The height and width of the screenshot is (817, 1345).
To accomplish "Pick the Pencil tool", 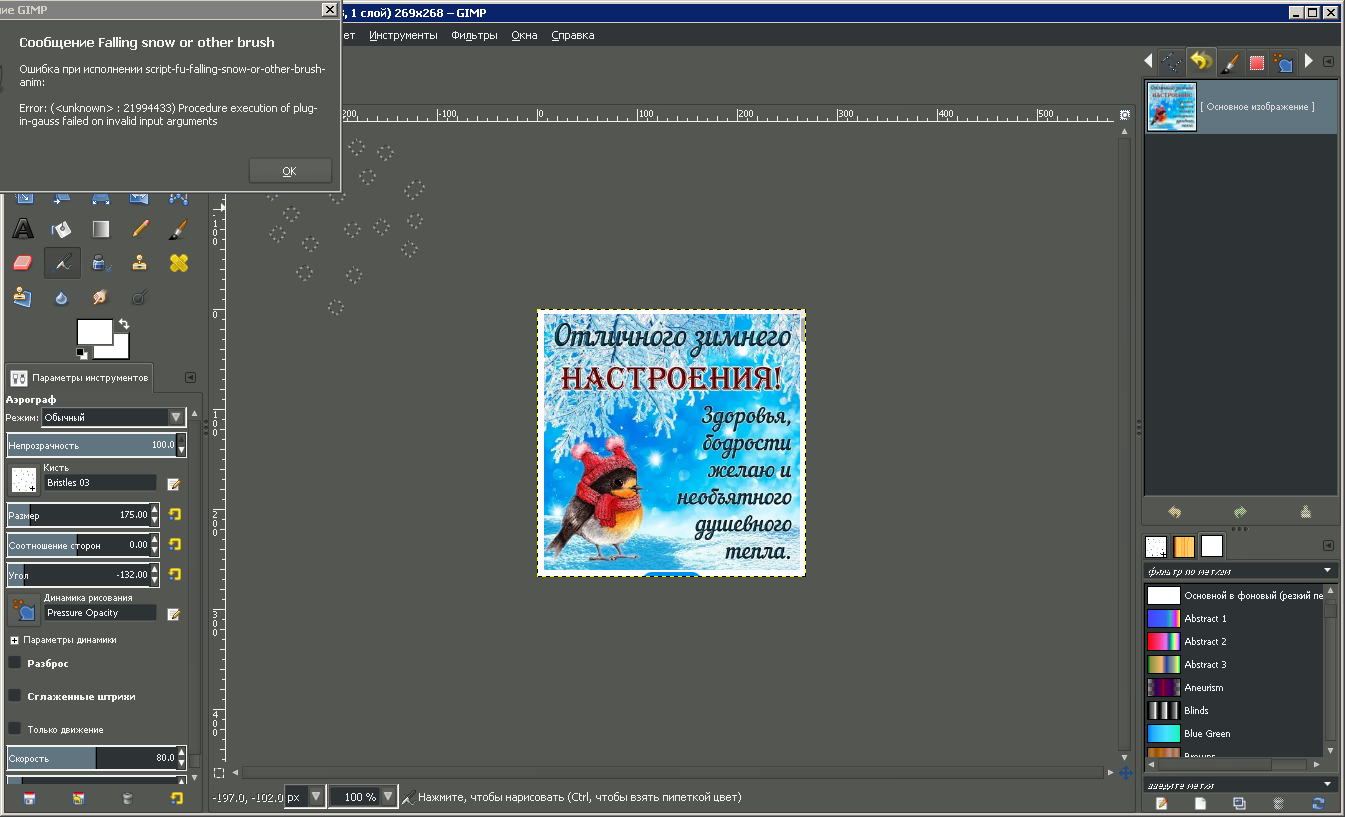I will click(x=140, y=230).
